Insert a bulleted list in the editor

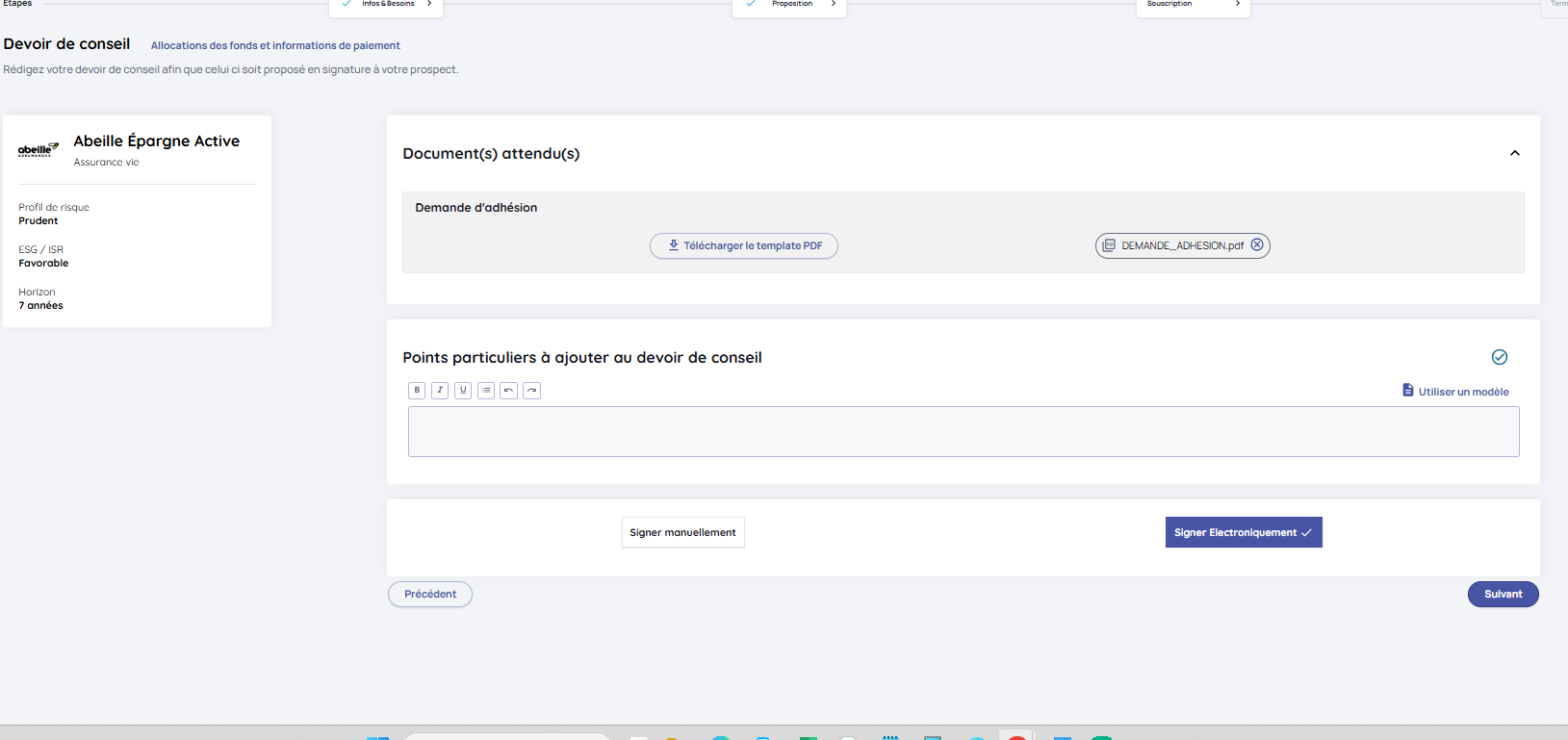486,391
